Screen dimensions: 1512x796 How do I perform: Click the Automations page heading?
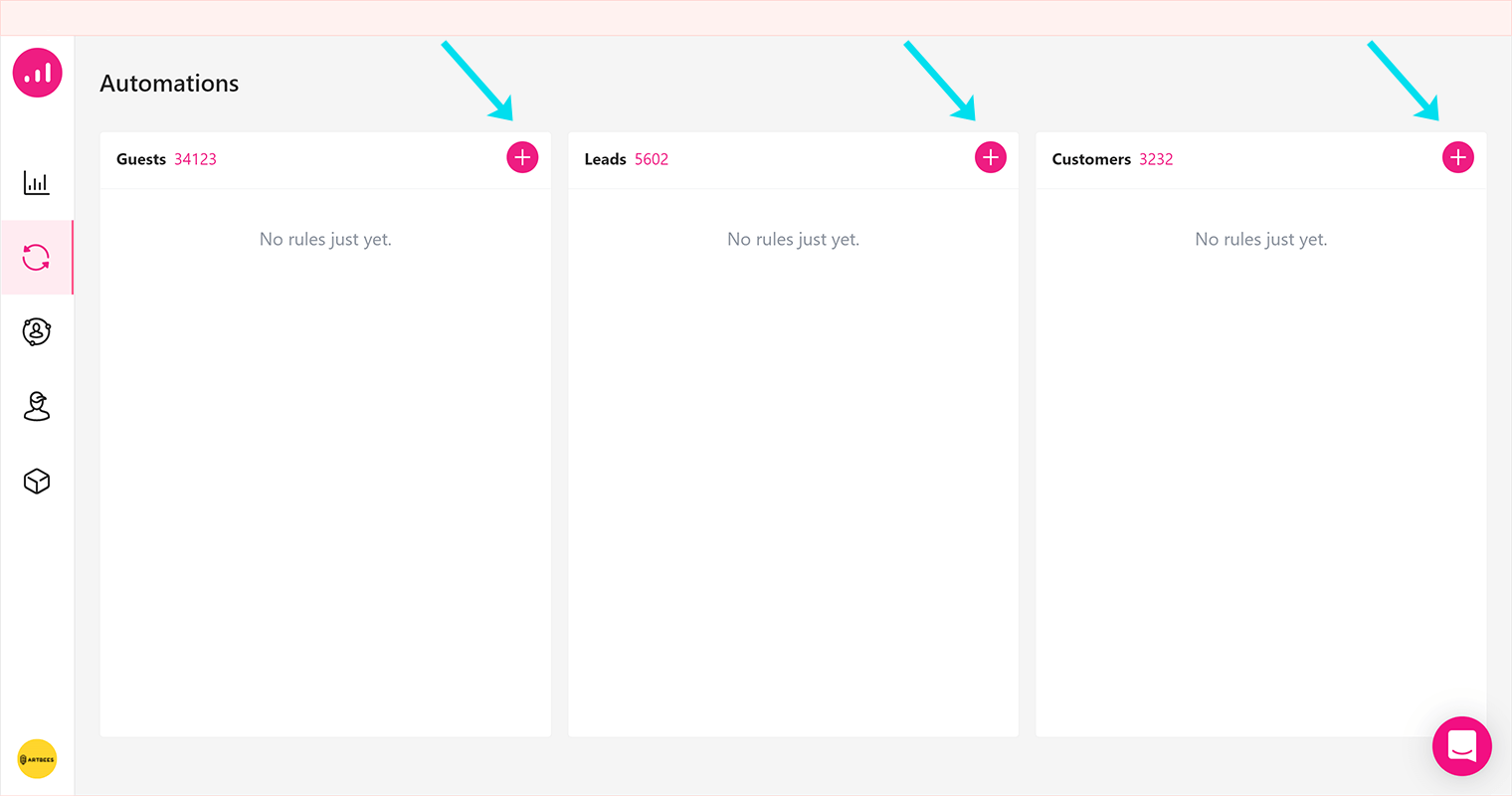(169, 84)
